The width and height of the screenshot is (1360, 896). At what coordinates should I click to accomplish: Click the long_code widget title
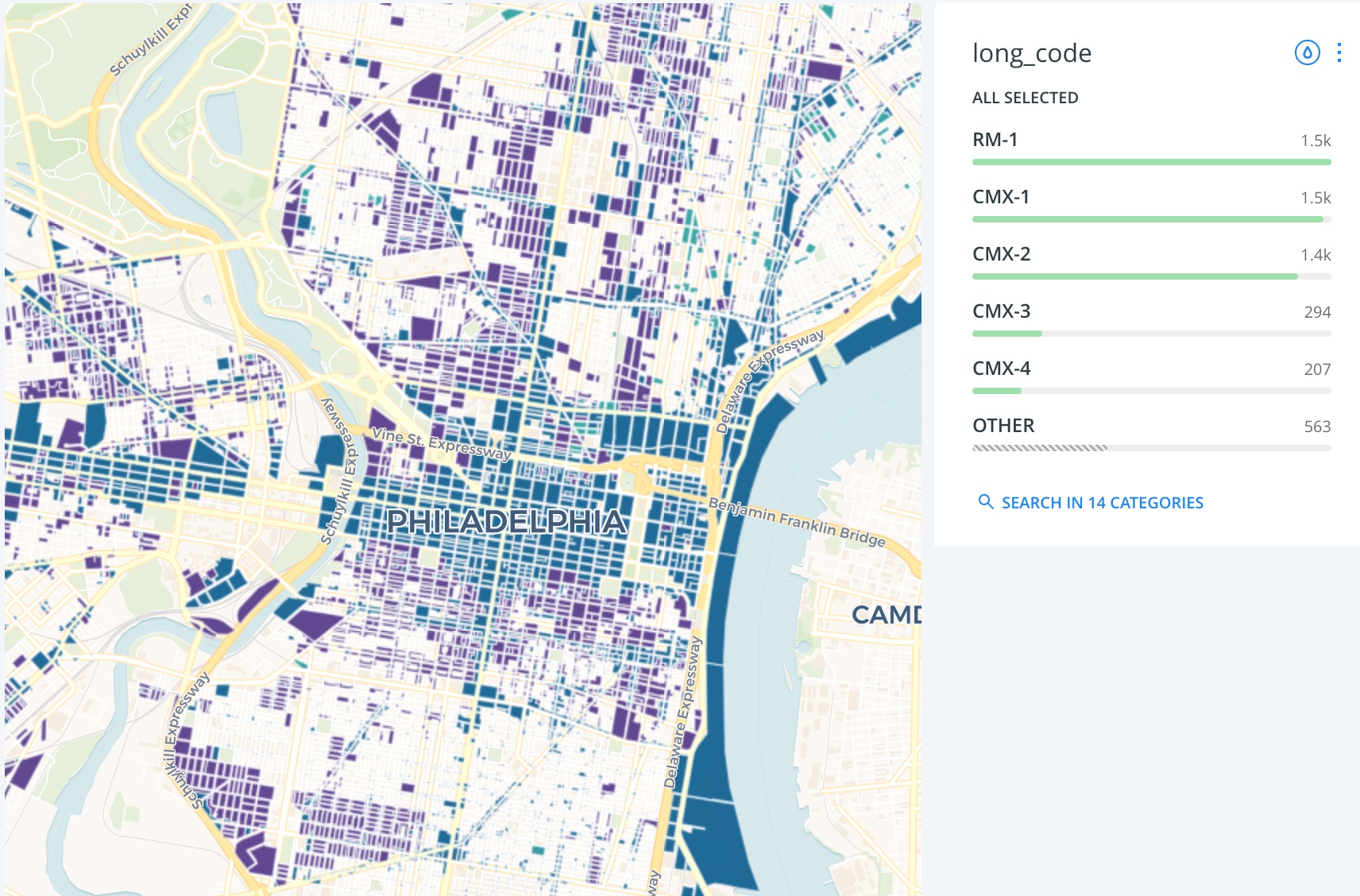pos(1032,53)
